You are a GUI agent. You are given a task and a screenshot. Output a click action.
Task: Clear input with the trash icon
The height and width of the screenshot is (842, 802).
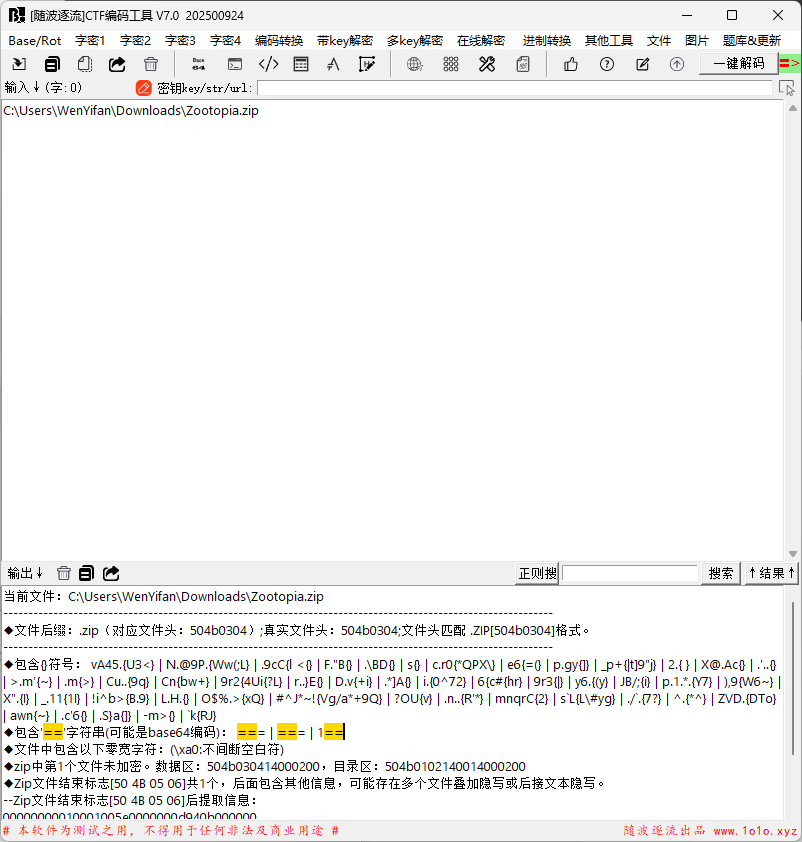tap(150, 63)
